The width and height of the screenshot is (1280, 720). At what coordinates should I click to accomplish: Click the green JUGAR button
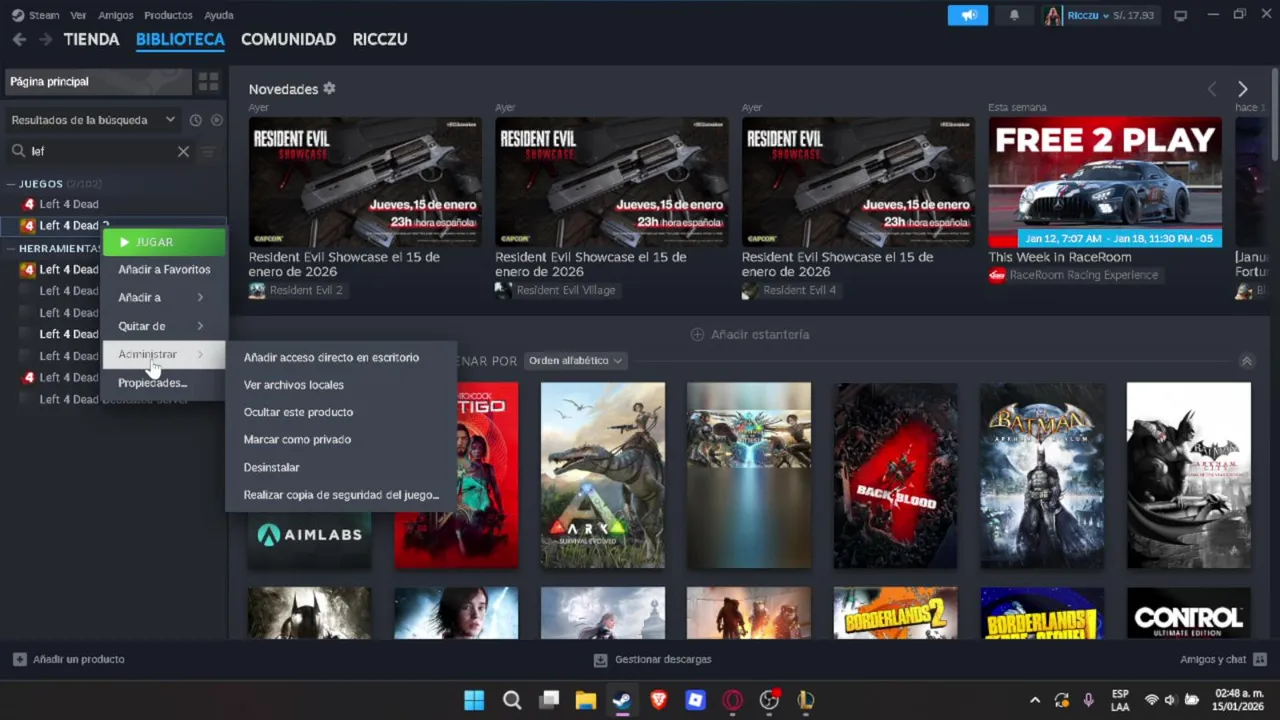coord(164,242)
